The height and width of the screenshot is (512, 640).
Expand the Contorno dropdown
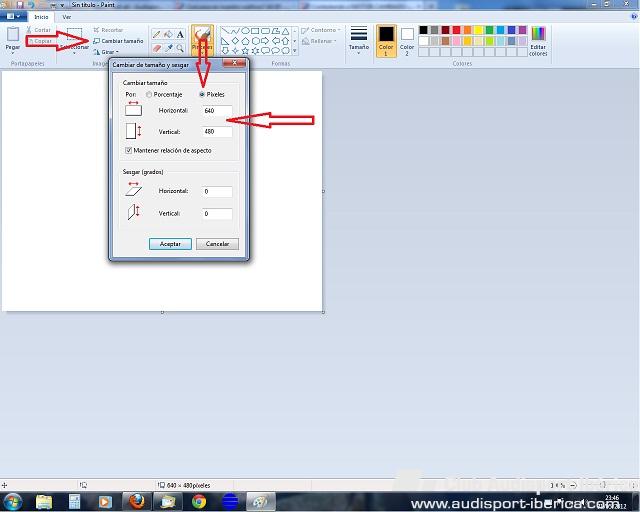click(x=320, y=30)
